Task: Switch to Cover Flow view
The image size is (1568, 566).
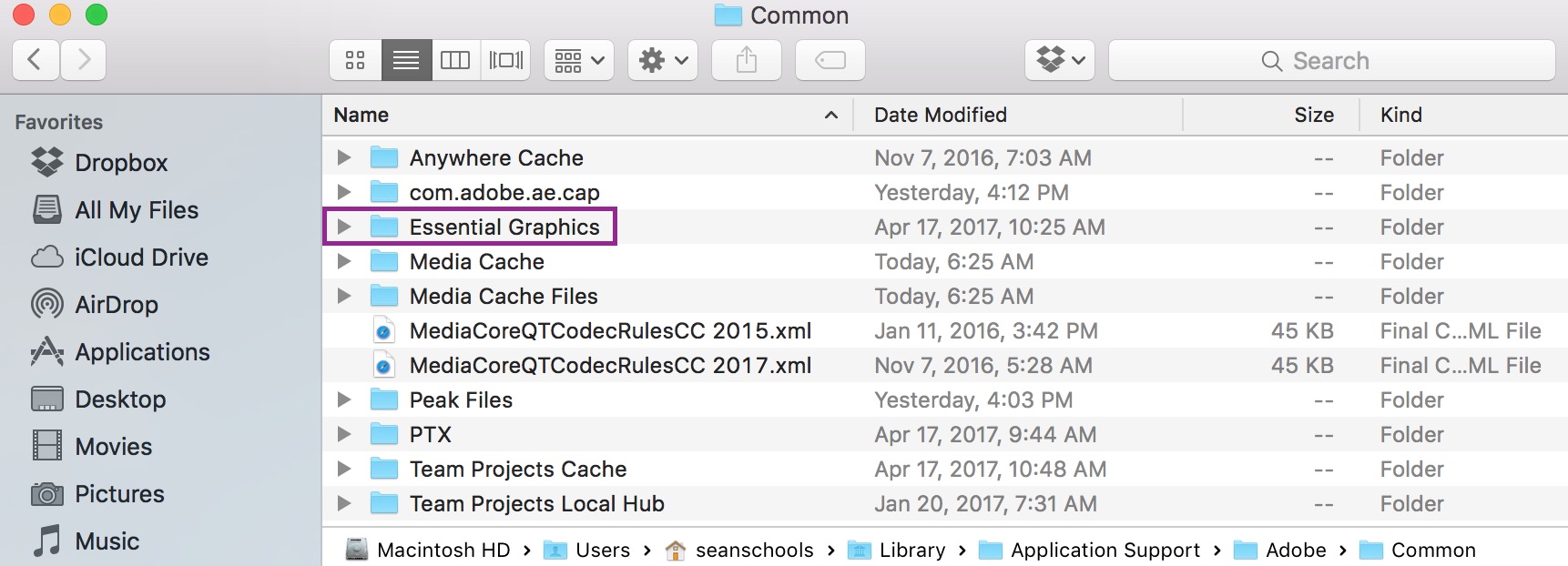Action: pos(506,60)
